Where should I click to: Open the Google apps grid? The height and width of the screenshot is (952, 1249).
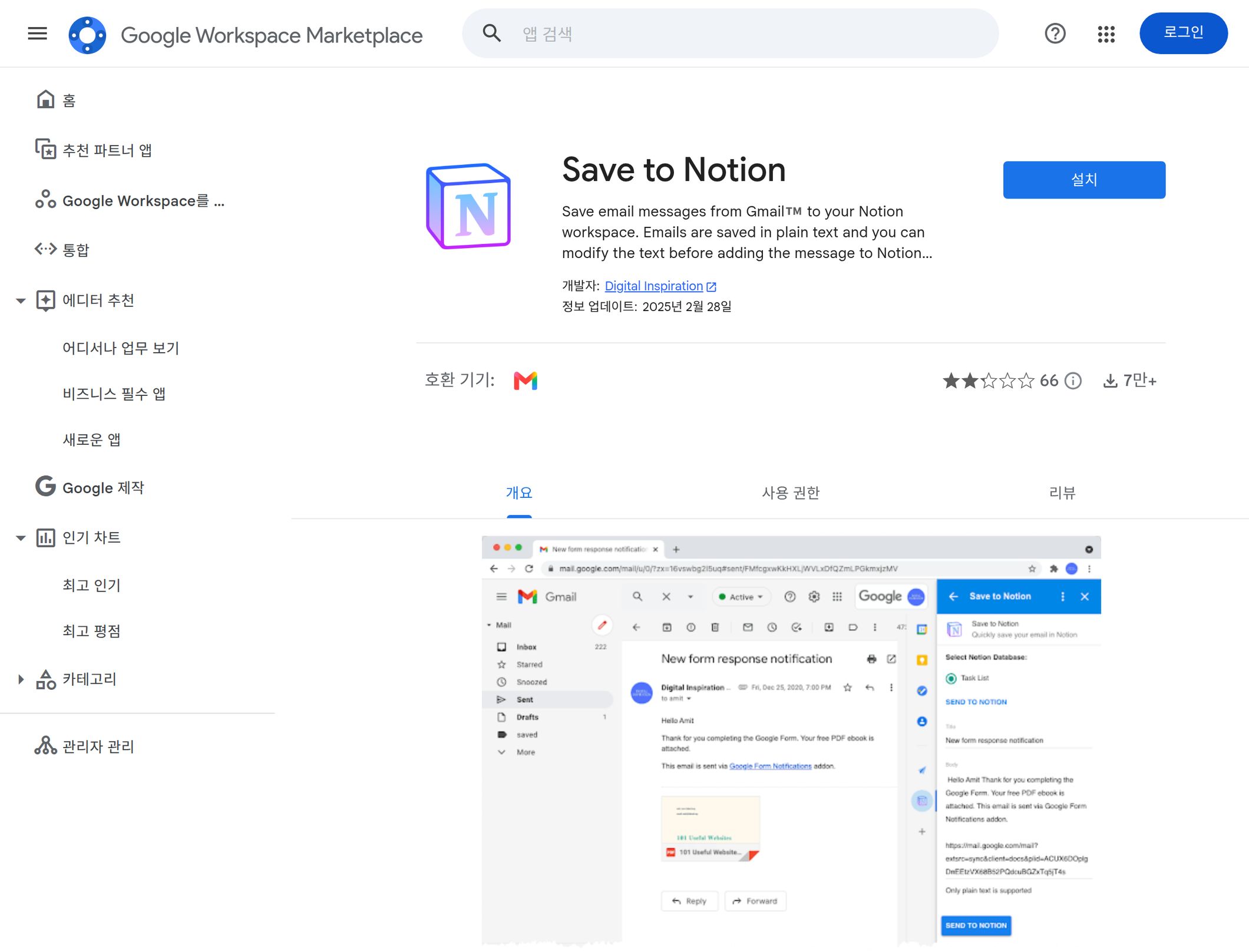[1106, 34]
